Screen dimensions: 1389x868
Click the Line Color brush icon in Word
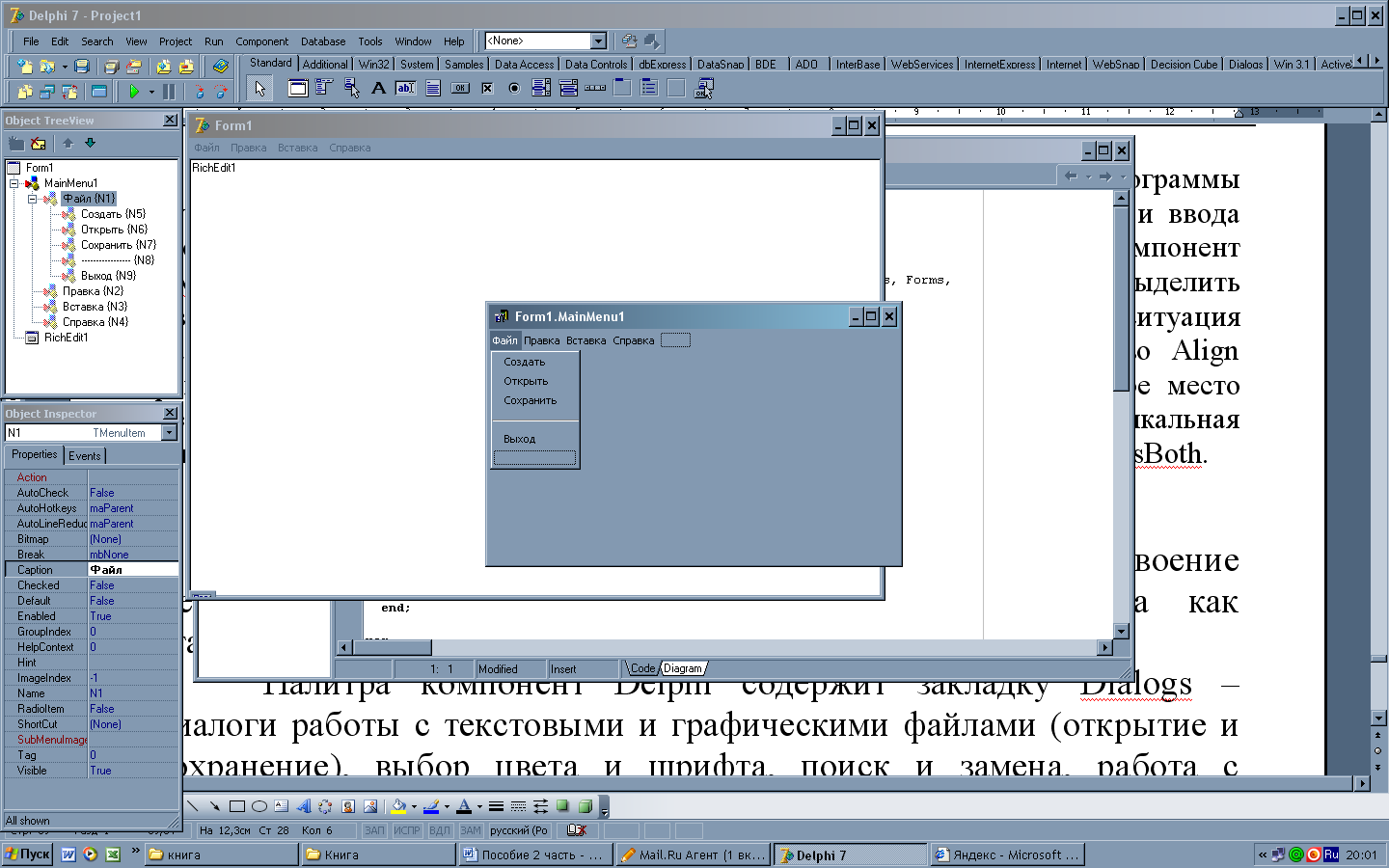click(x=431, y=806)
